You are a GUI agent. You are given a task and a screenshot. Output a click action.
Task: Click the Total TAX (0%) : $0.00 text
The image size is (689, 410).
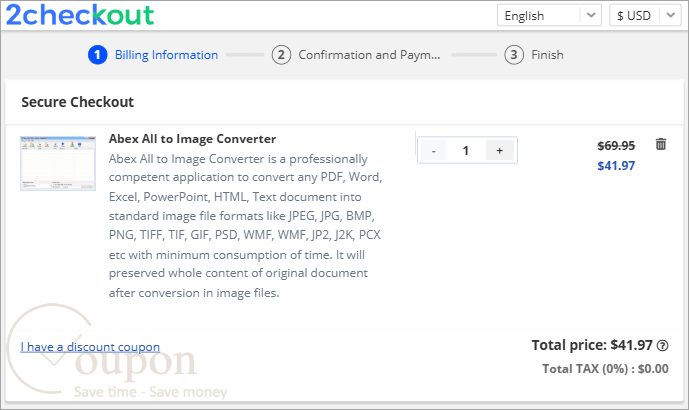point(605,369)
